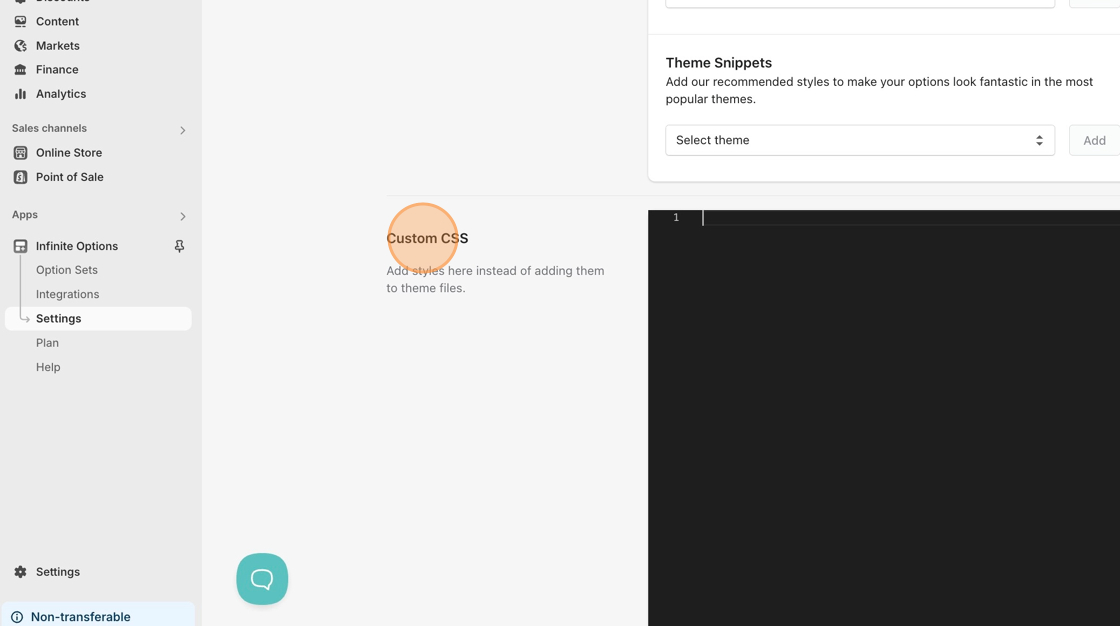Click the Add theme snippet button
This screenshot has width=1120, height=626.
pos(1094,140)
